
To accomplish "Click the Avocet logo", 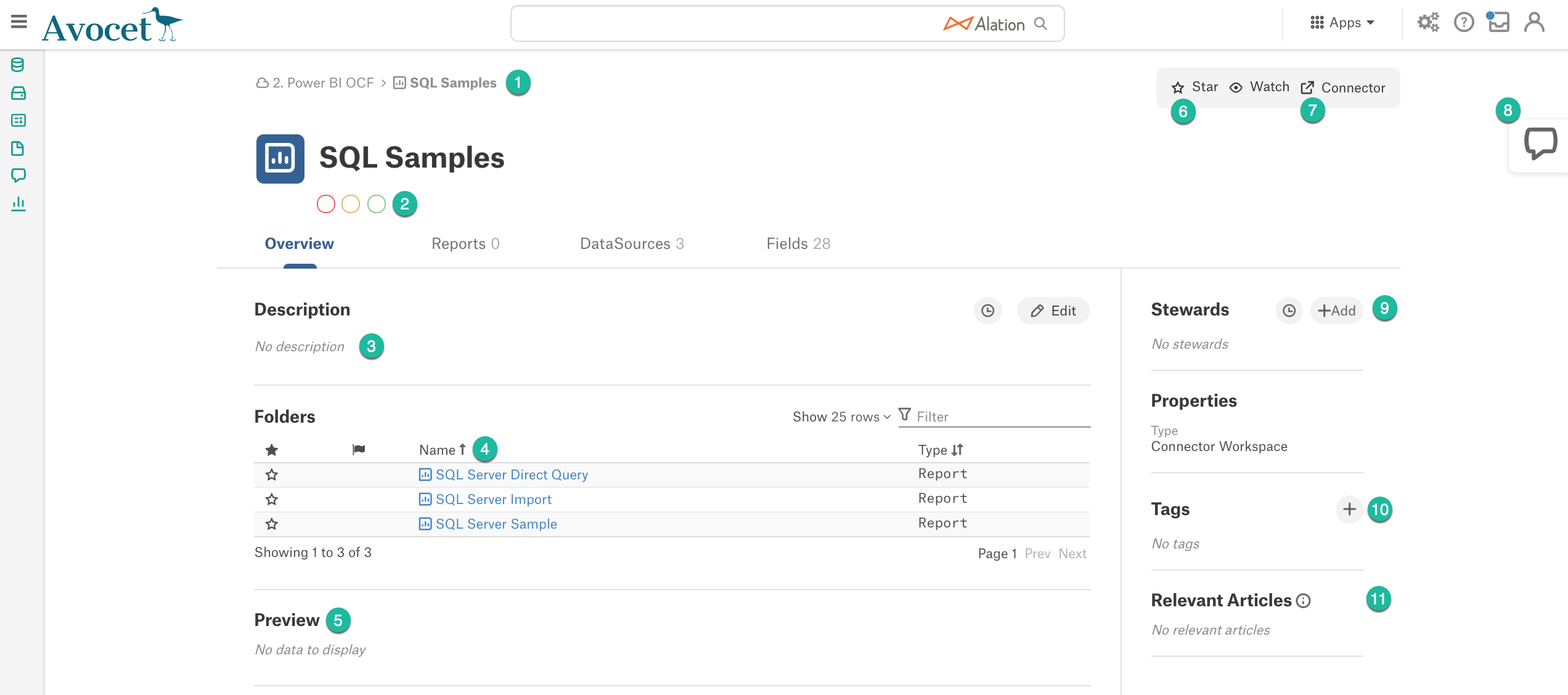I will click(x=112, y=26).
